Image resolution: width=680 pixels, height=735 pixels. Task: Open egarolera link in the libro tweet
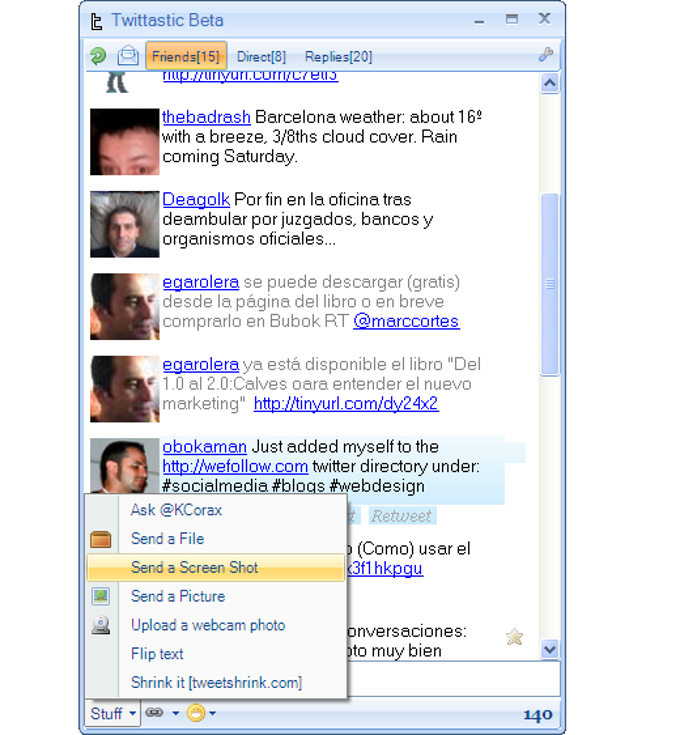coord(201,365)
